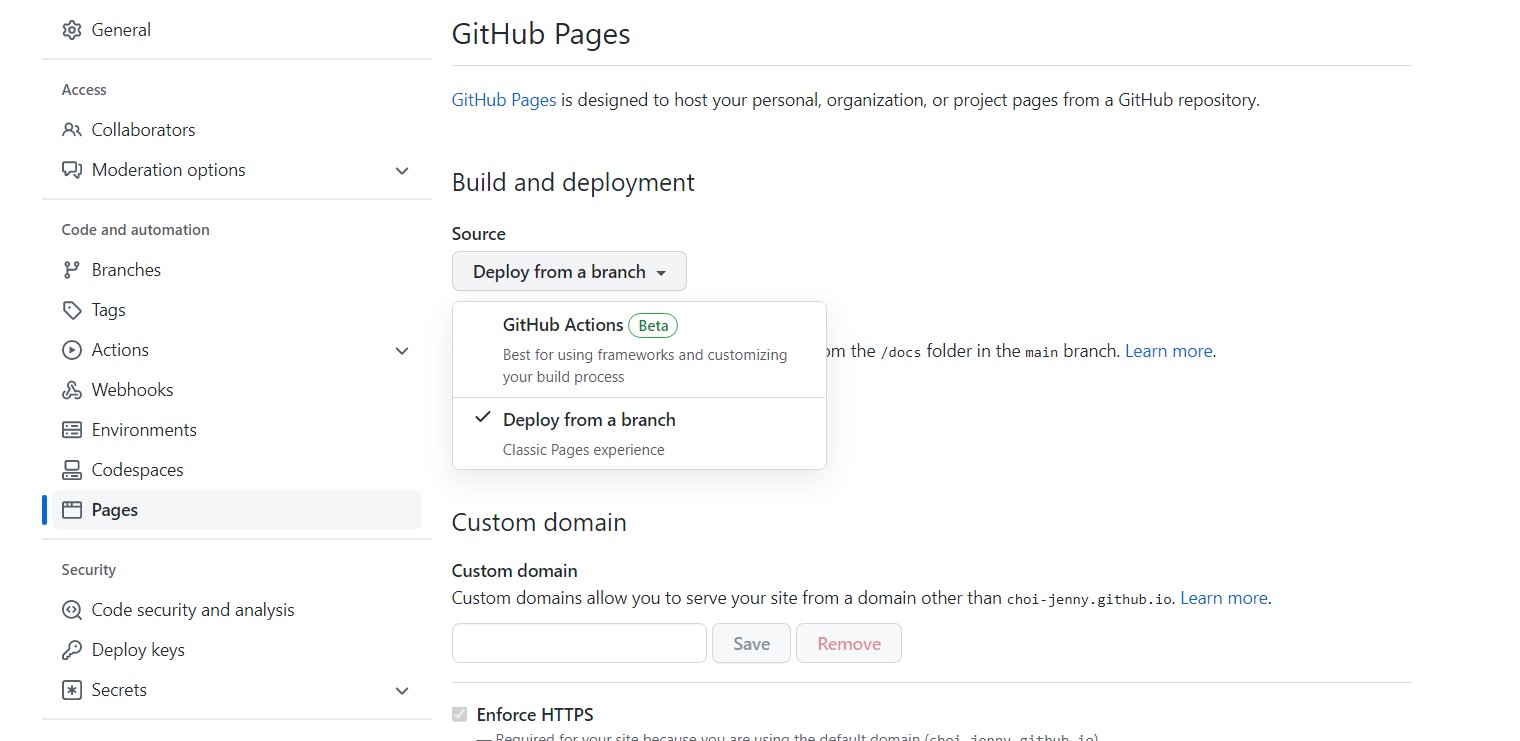
Task: Save the custom domain
Action: point(751,643)
